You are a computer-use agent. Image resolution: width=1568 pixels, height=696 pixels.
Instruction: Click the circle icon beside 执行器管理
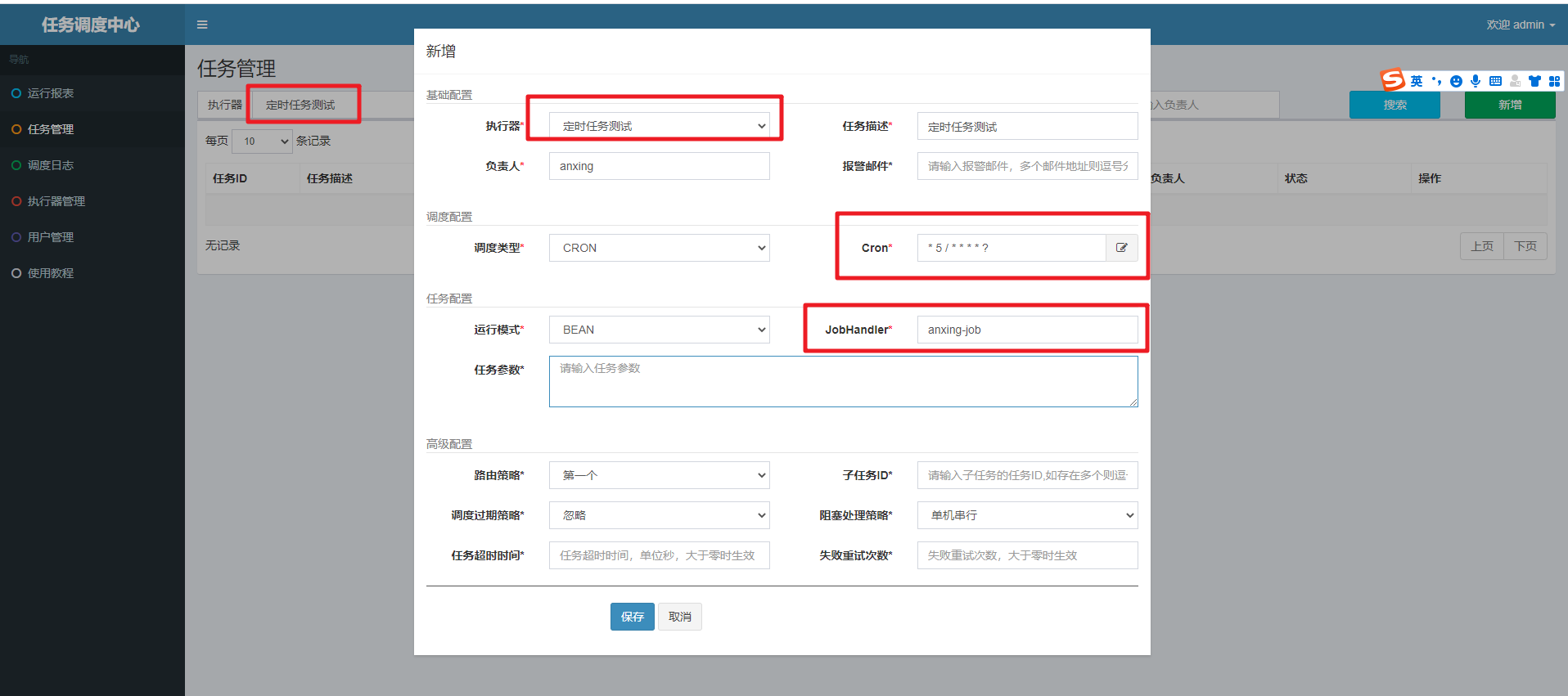coord(16,201)
